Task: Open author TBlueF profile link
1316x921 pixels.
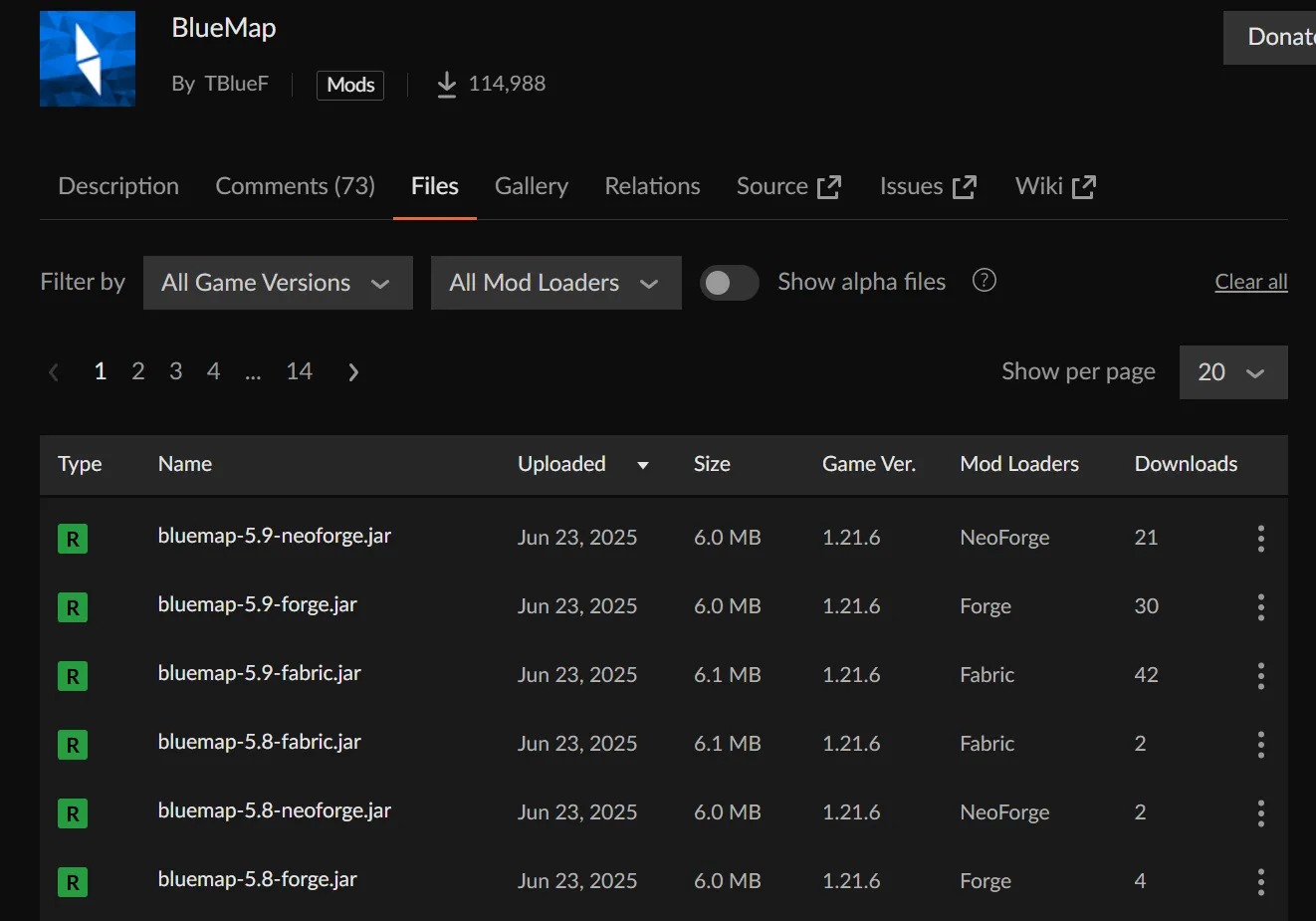Action: [236, 84]
